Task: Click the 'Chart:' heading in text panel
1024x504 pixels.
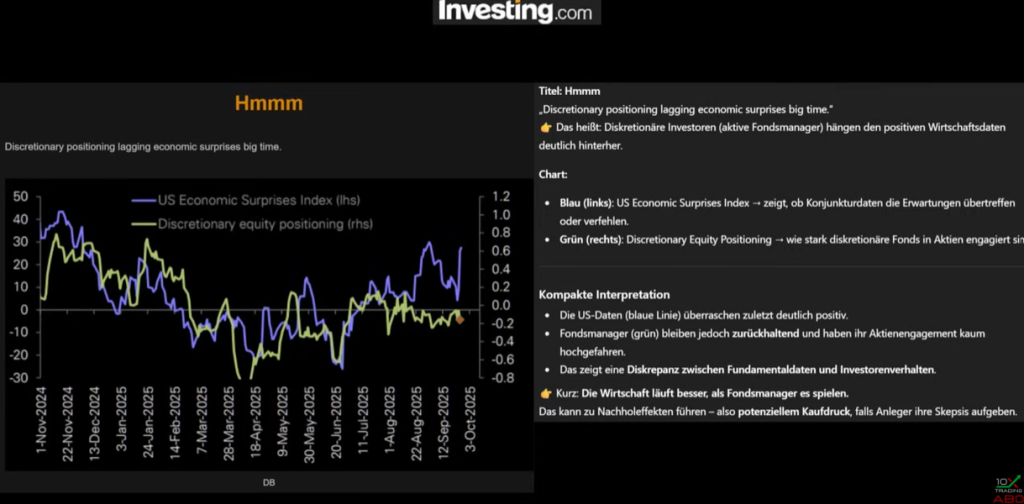Action: pyautogui.click(x=553, y=174)
